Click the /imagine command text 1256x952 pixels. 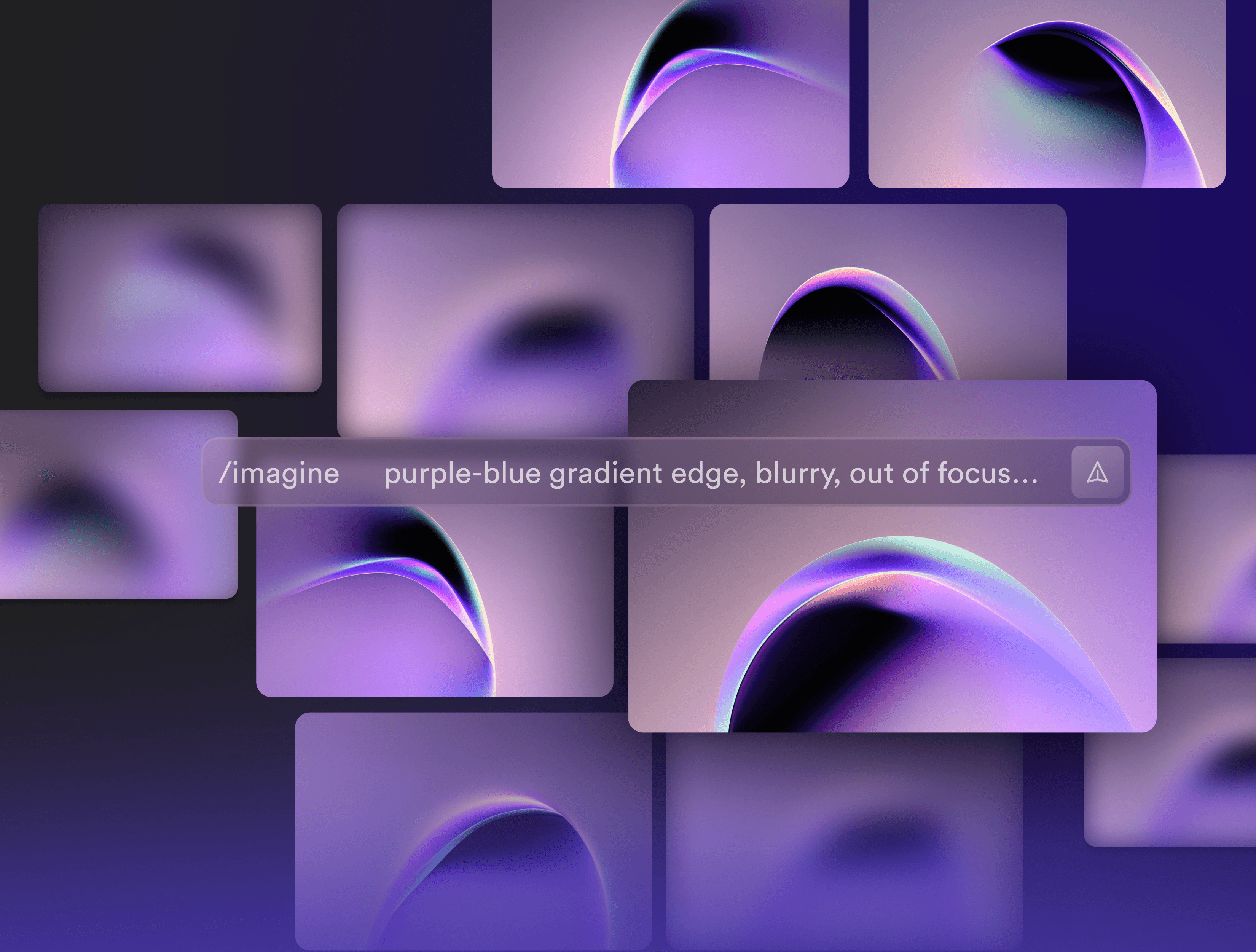pyautogui.click(x=279, y=473)
